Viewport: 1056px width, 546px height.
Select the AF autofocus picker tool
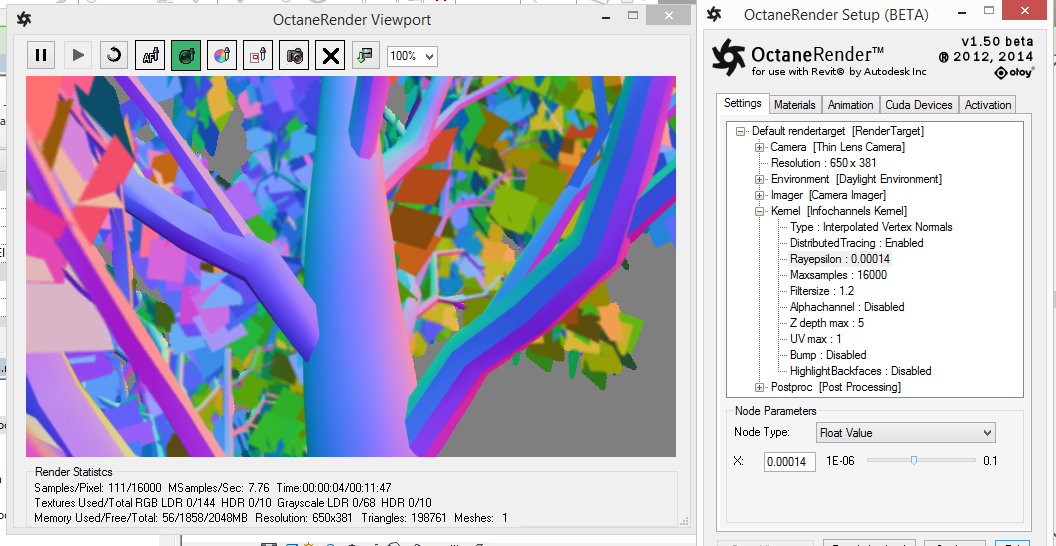pos(150,55)
